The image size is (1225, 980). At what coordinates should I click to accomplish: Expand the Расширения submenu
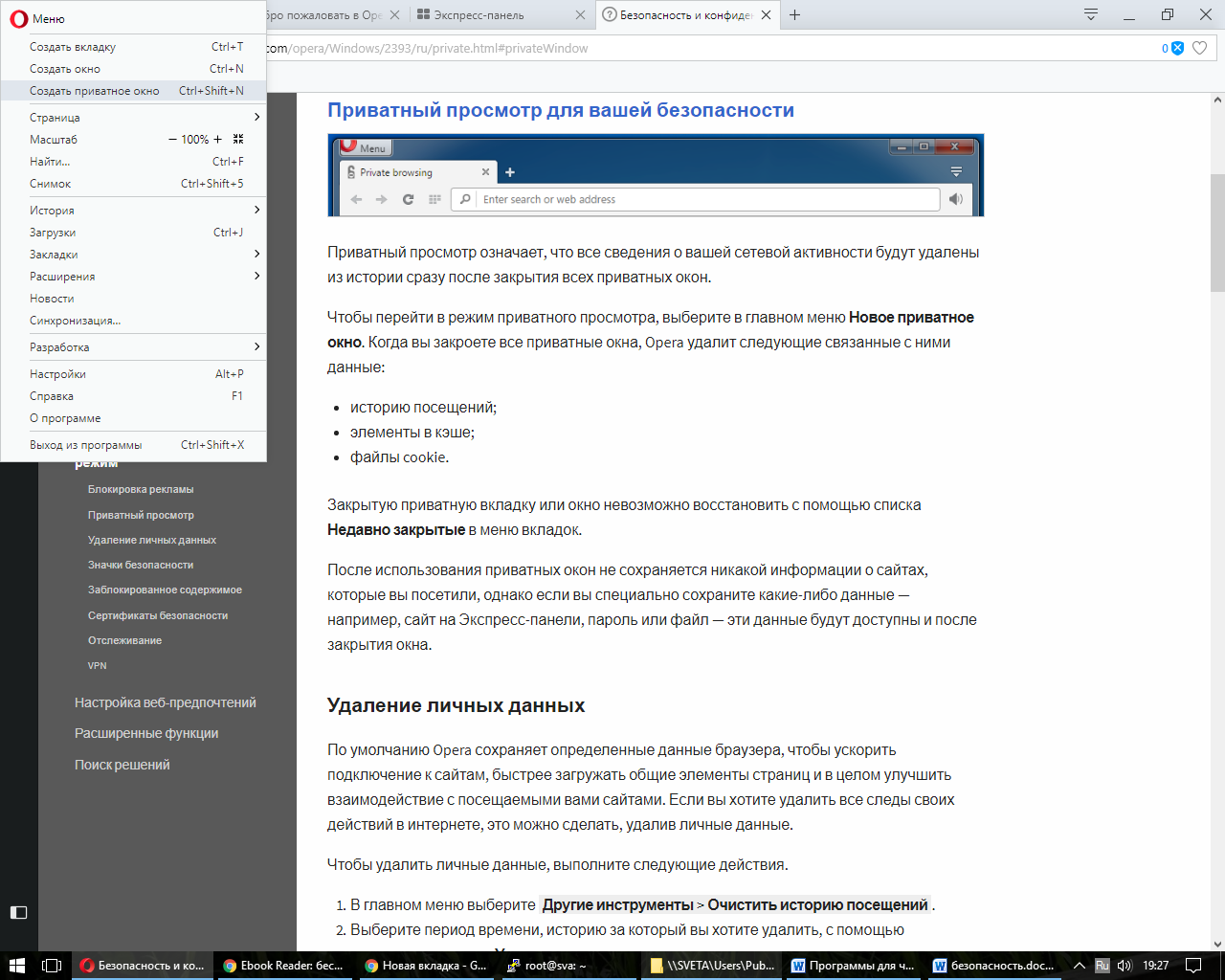coord(133,277)
